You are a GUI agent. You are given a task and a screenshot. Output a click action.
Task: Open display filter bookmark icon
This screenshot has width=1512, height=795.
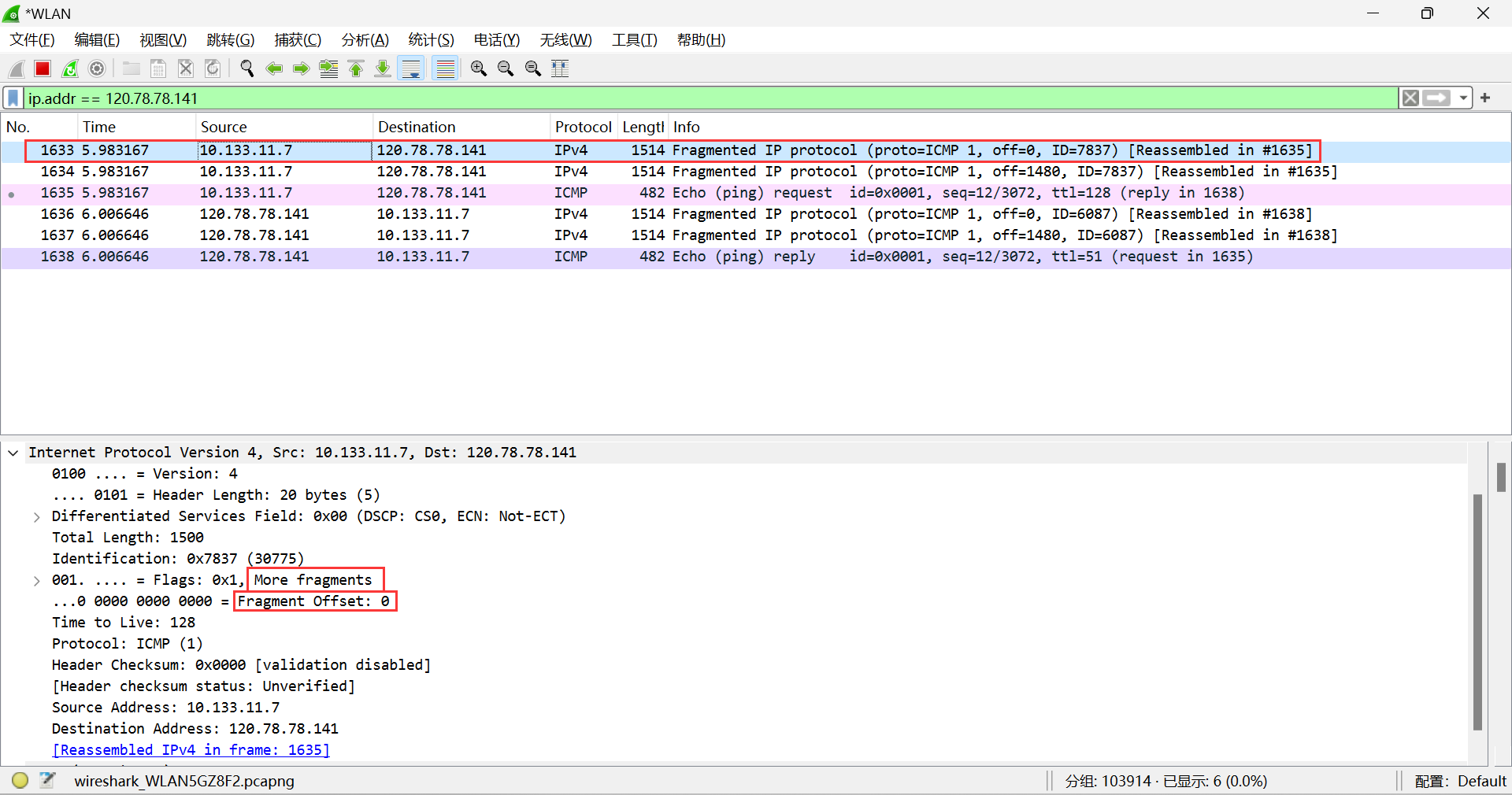[13, 98]
